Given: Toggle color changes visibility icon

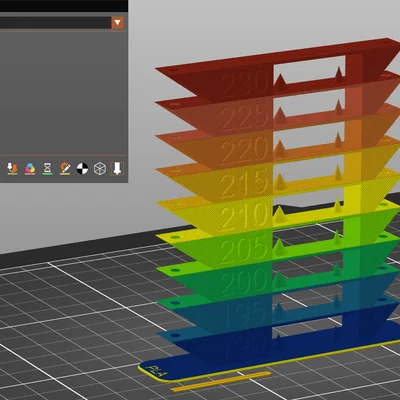Looking at the screenshot, I should 30,169.
